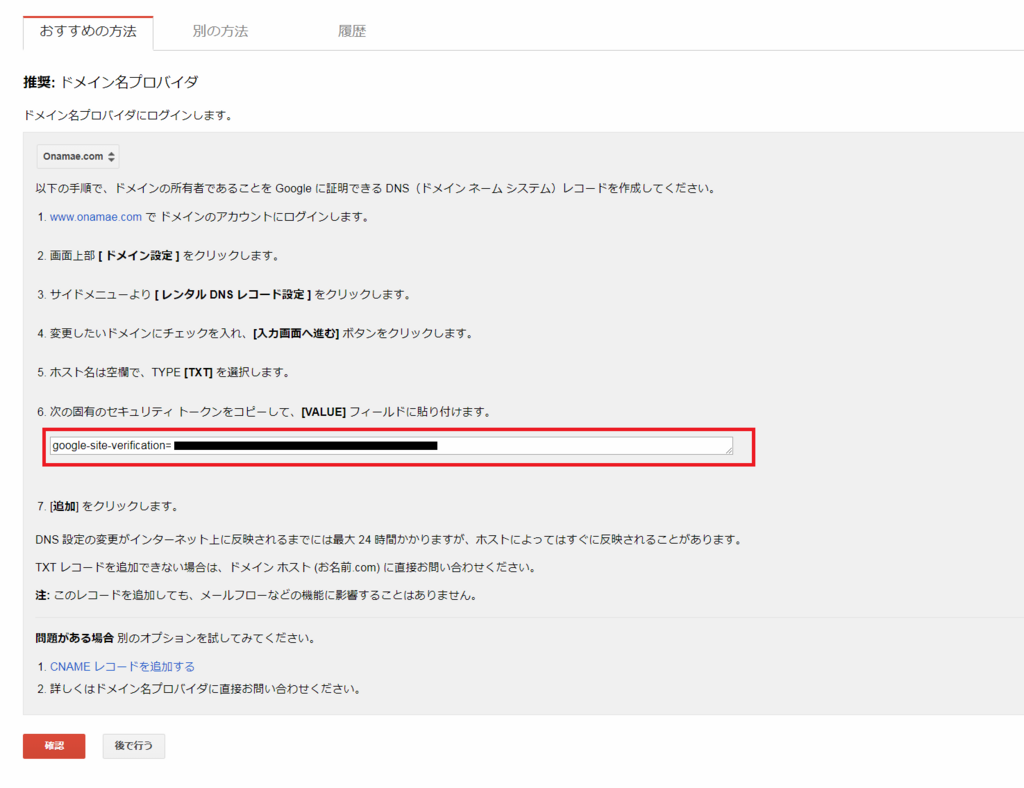Switch to the おすすめの方法 tab
1024x788 pixels.
click(x=88, y=32)
